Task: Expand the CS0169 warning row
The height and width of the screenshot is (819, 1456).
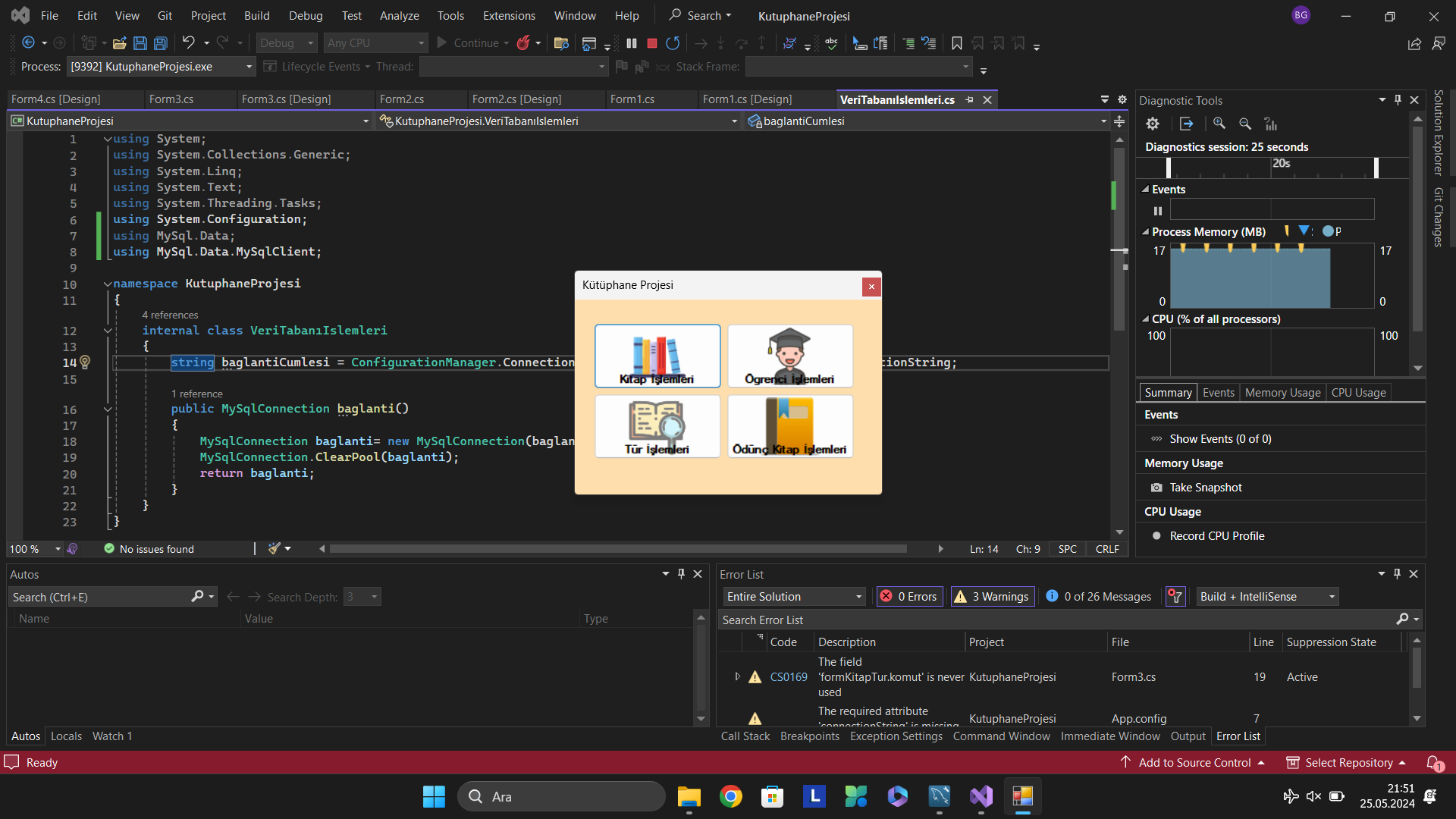Action: pos(737,676)
